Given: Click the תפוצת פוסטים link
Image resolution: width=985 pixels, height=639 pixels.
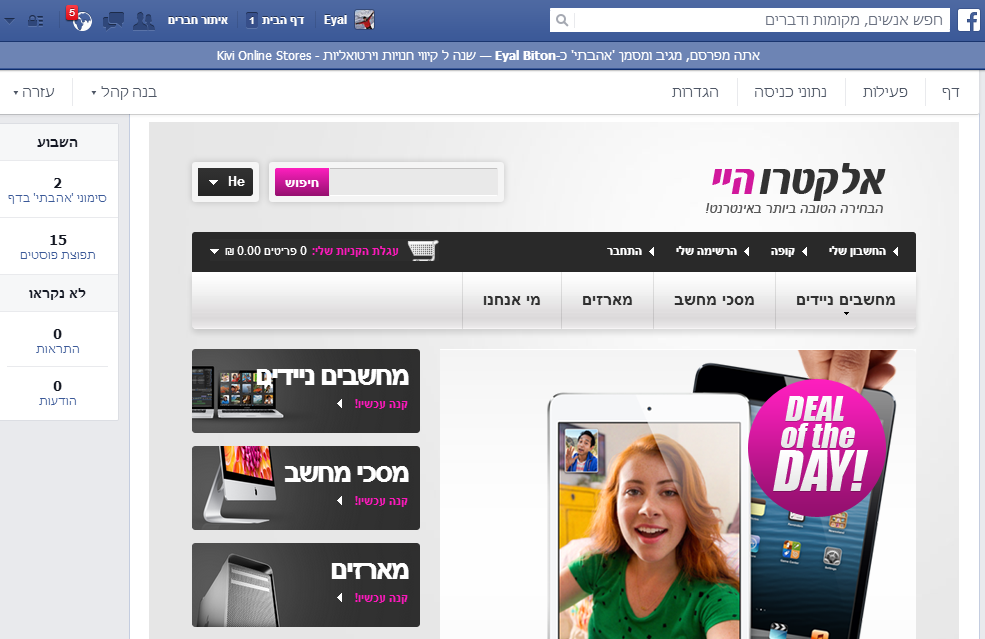Looking at the screenshot, I should 58,254.
